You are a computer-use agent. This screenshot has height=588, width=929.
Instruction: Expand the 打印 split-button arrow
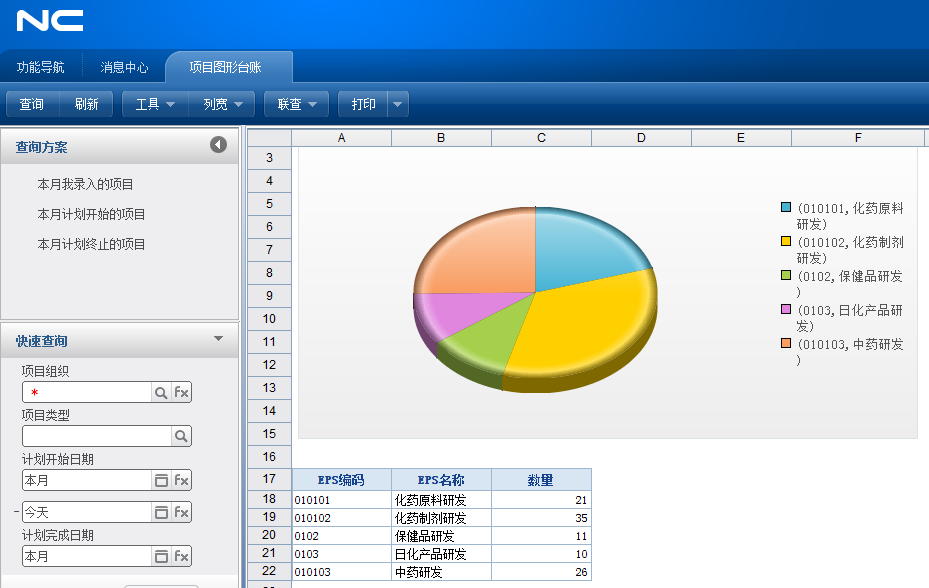398,104
